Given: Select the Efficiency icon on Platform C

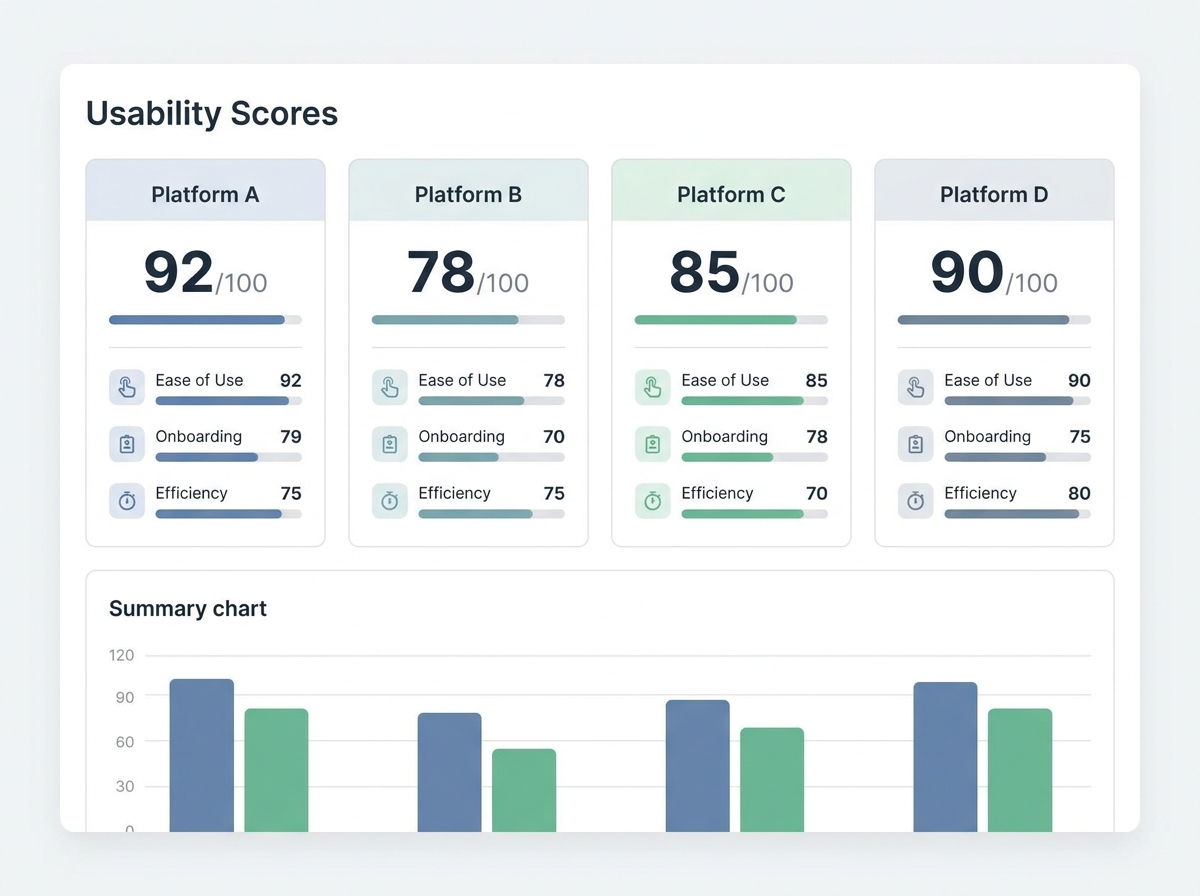Looking at the screenshot, I should [653, 501].
